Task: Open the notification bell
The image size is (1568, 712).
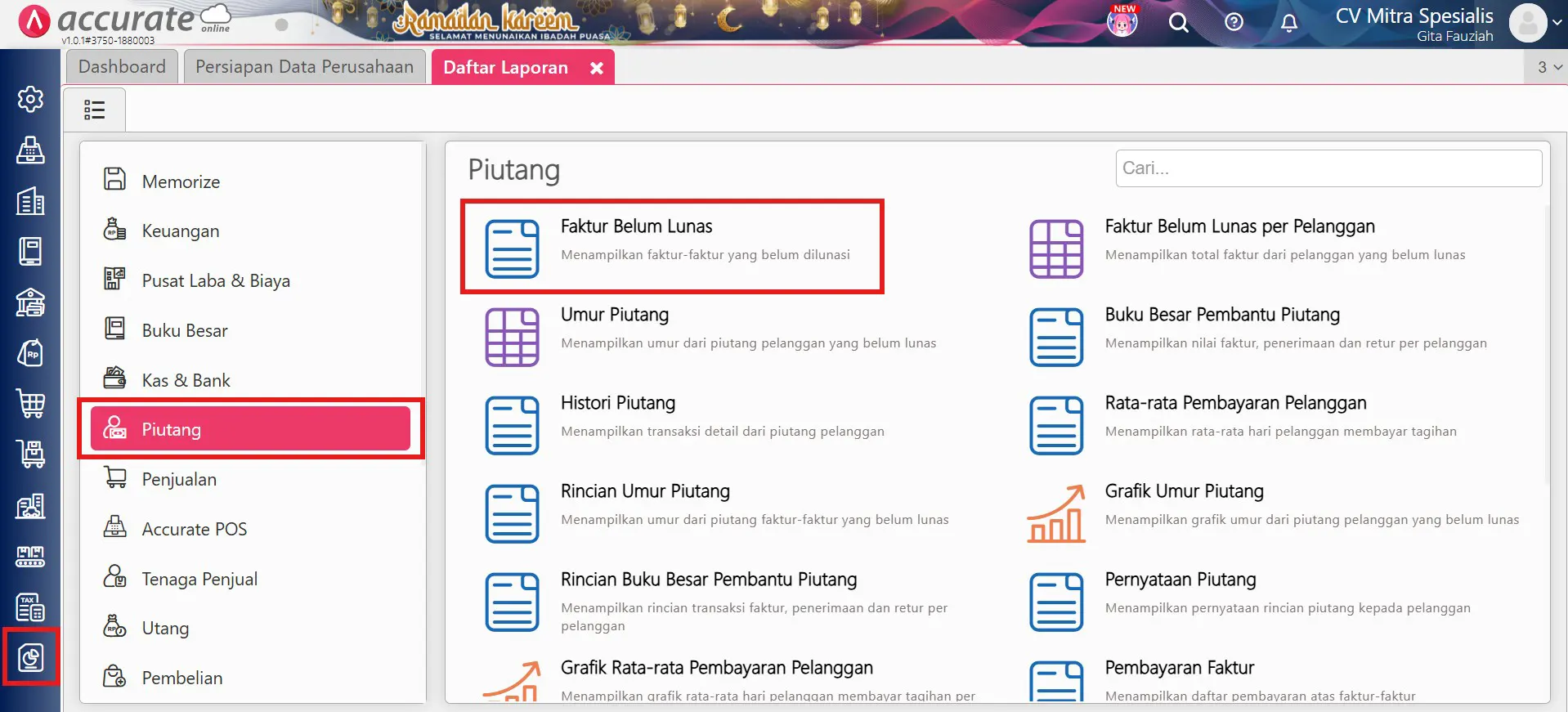Action: click(1289, 23)
